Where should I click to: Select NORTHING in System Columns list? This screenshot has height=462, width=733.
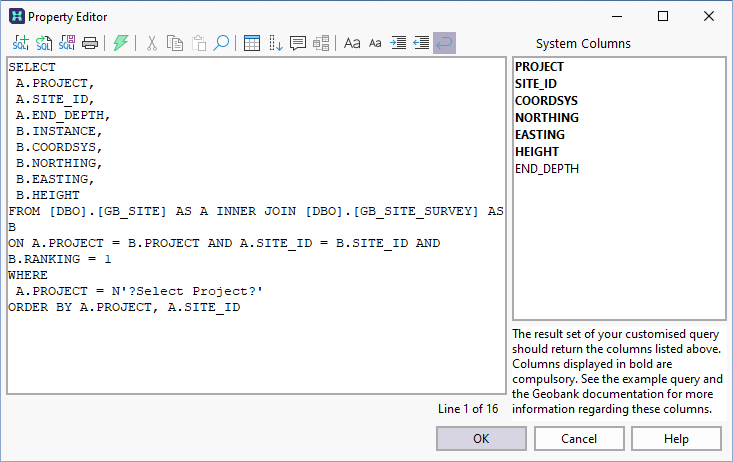pyautogui.click(x=546, y=117)
